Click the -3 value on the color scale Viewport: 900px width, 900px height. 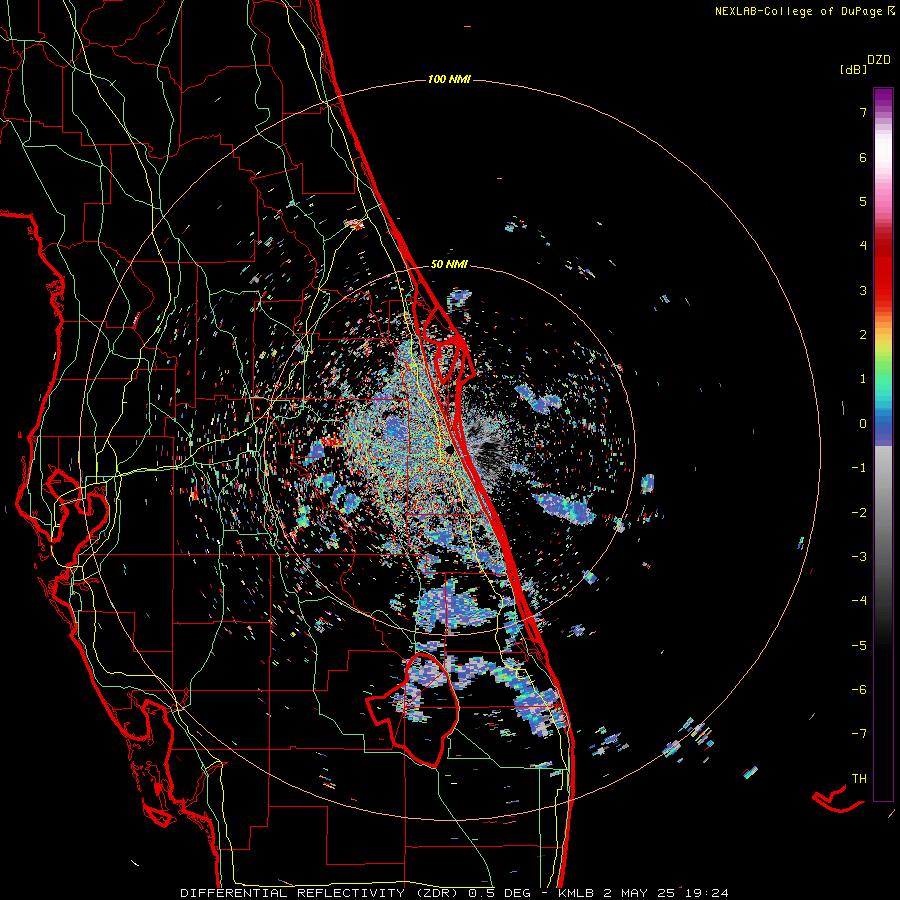[x=859, y=557]
